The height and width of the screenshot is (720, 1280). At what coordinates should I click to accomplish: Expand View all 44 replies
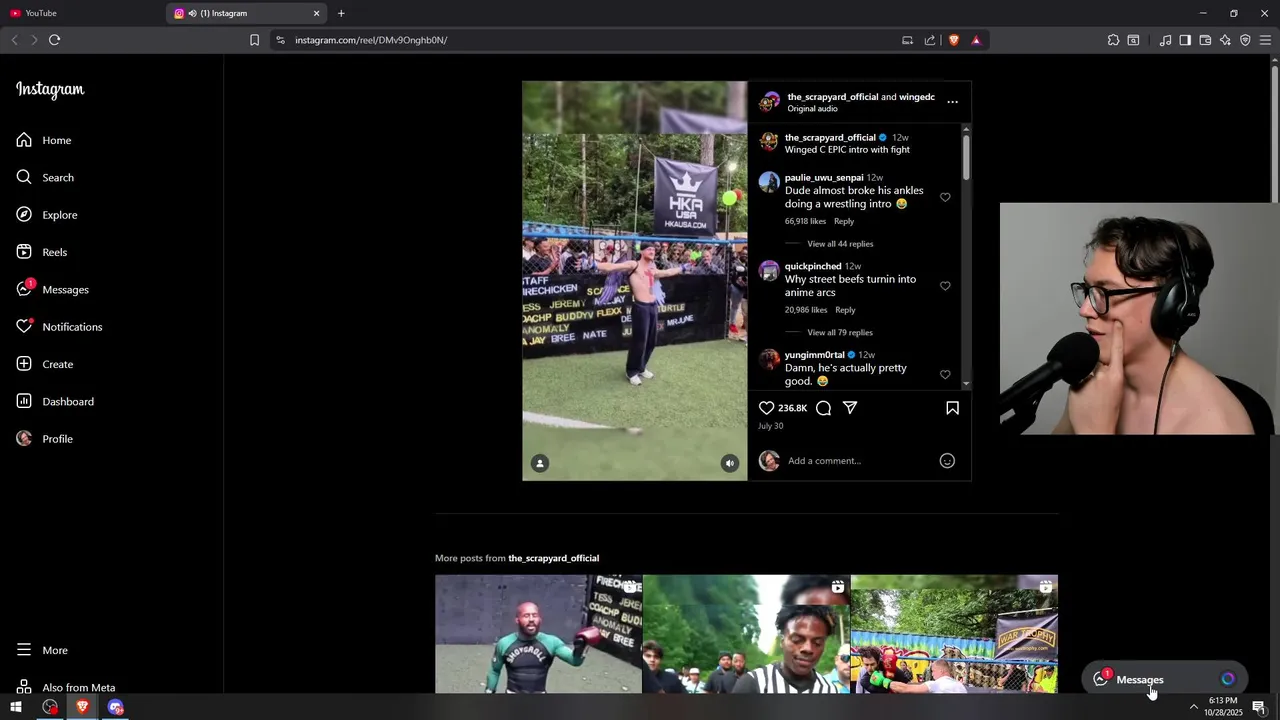tap(840, 244)
